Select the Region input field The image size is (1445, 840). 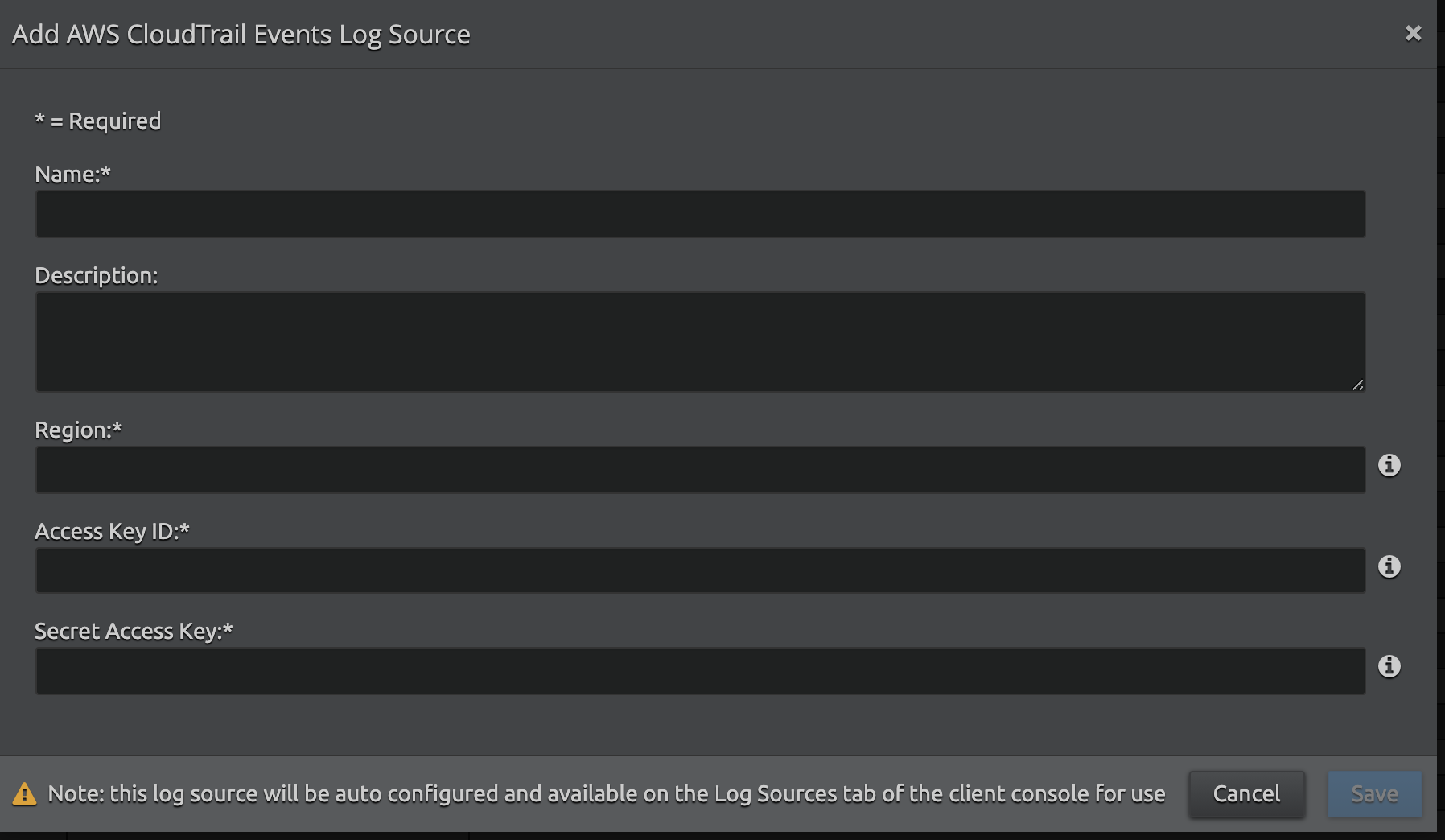click(700, 470)
